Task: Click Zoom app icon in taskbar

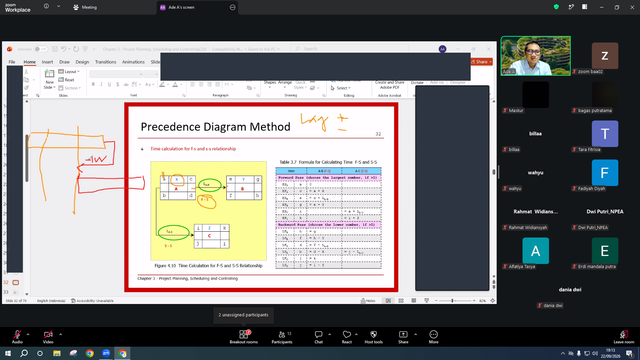Action: point(106,353)
